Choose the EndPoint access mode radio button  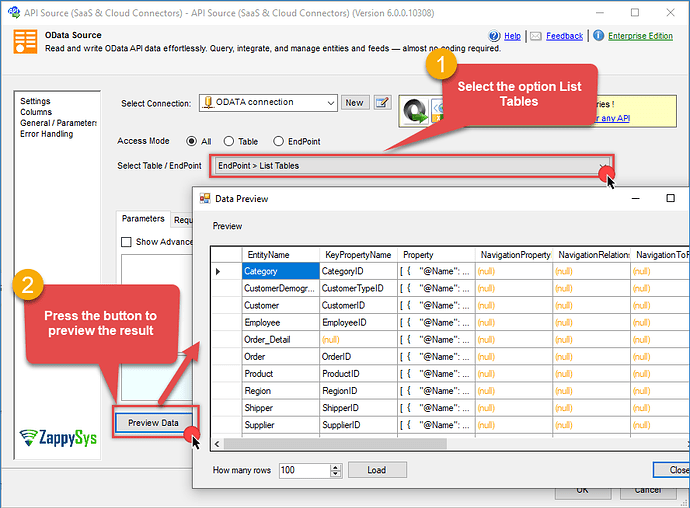(279, 141)
